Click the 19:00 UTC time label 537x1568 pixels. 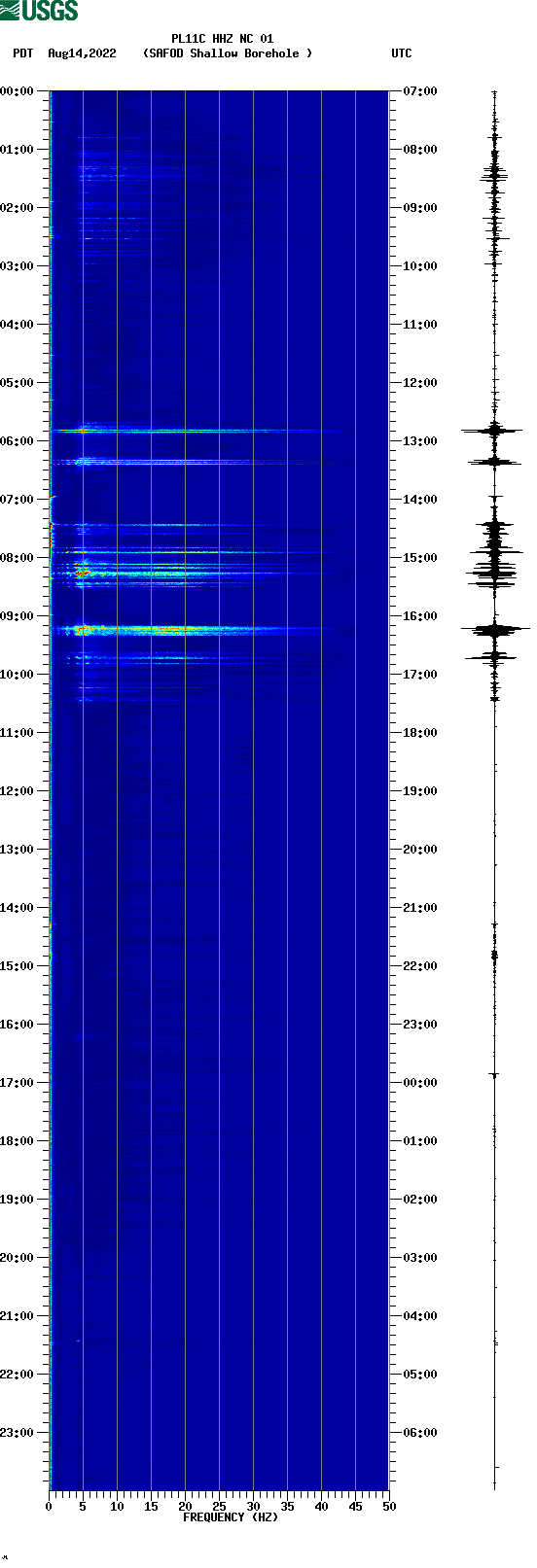point(420,791)
